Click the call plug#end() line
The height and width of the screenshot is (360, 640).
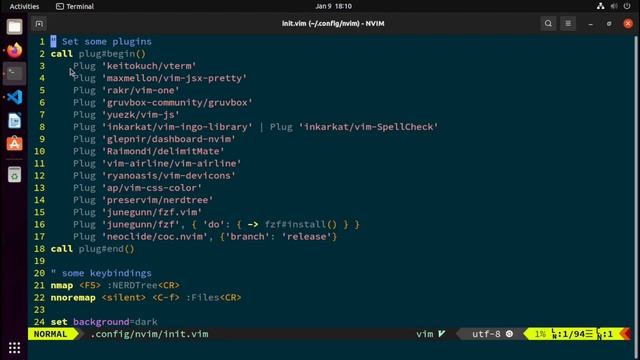pos(92,249)
